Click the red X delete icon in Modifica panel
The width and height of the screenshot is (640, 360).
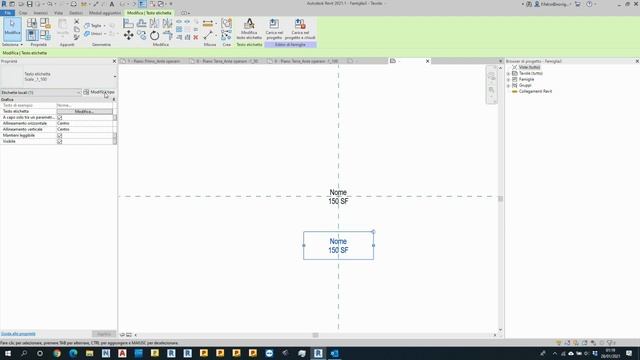196,37
